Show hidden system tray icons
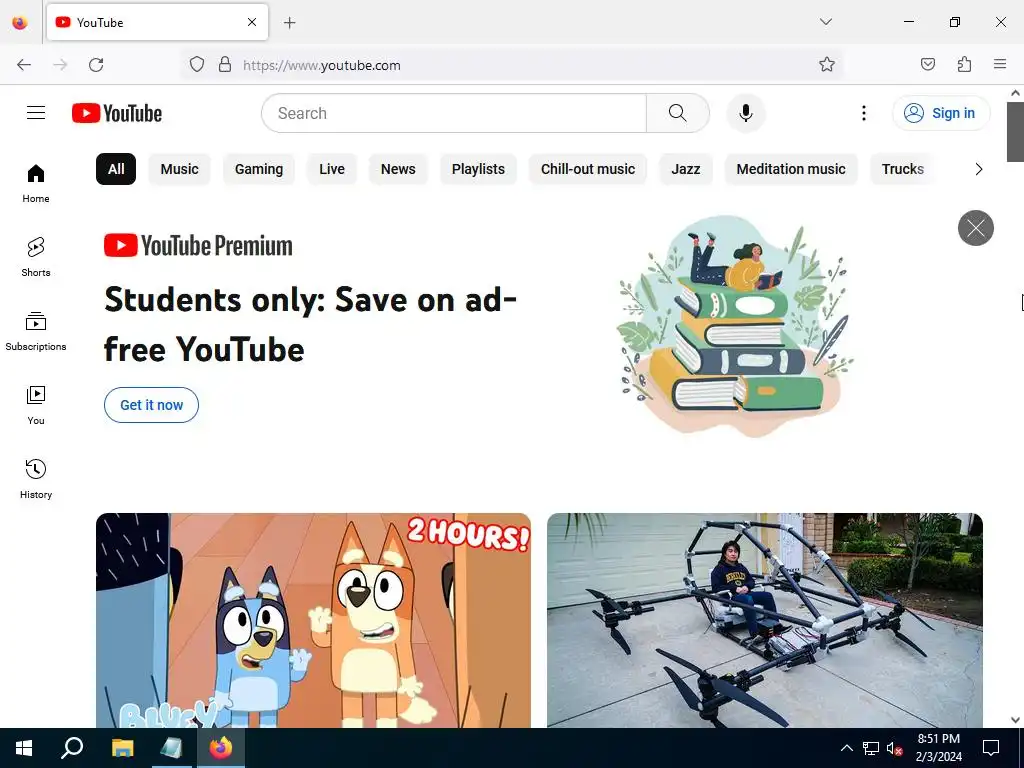The image size is (1024, 768). 846,748
